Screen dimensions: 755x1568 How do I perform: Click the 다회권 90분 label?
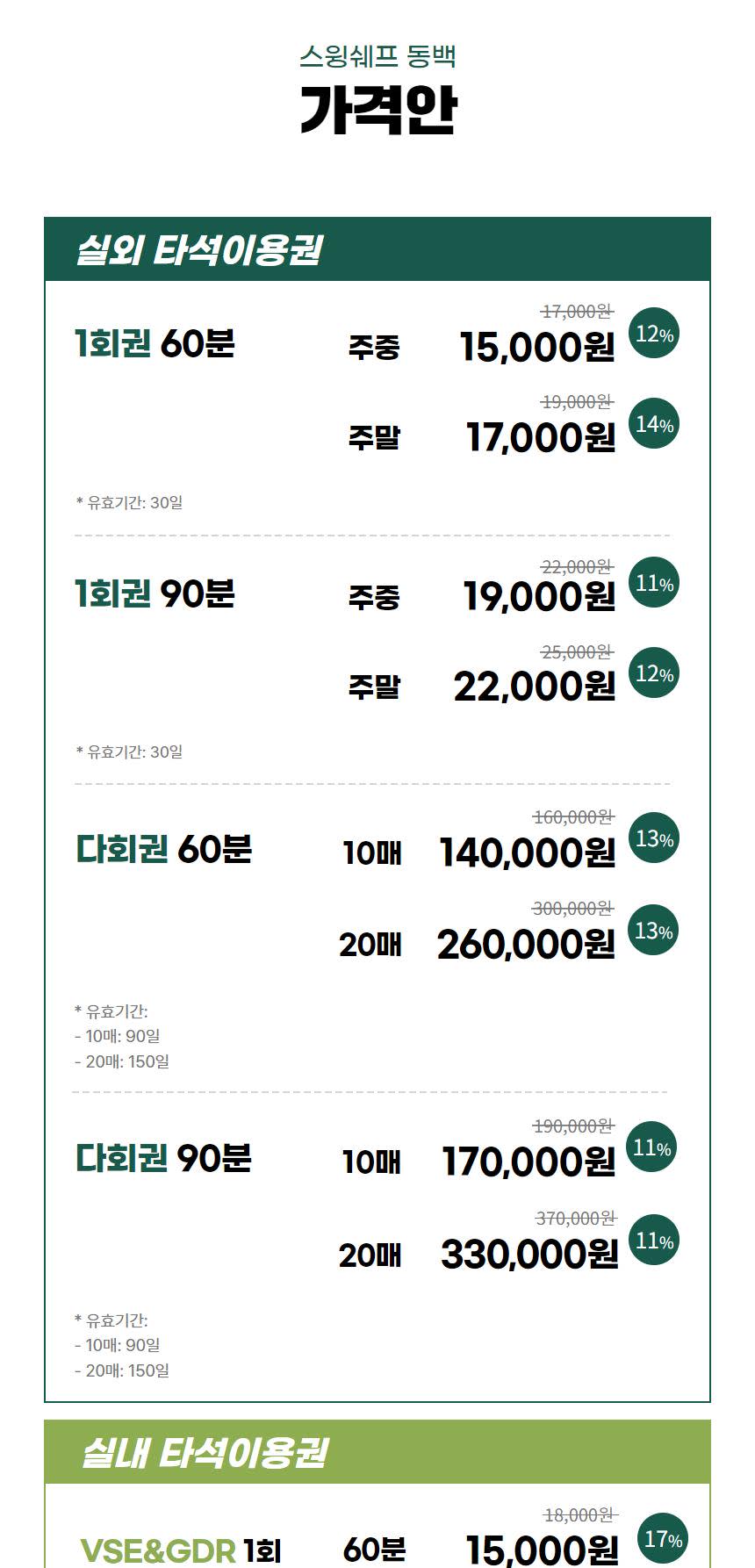tap(163, 1158)
